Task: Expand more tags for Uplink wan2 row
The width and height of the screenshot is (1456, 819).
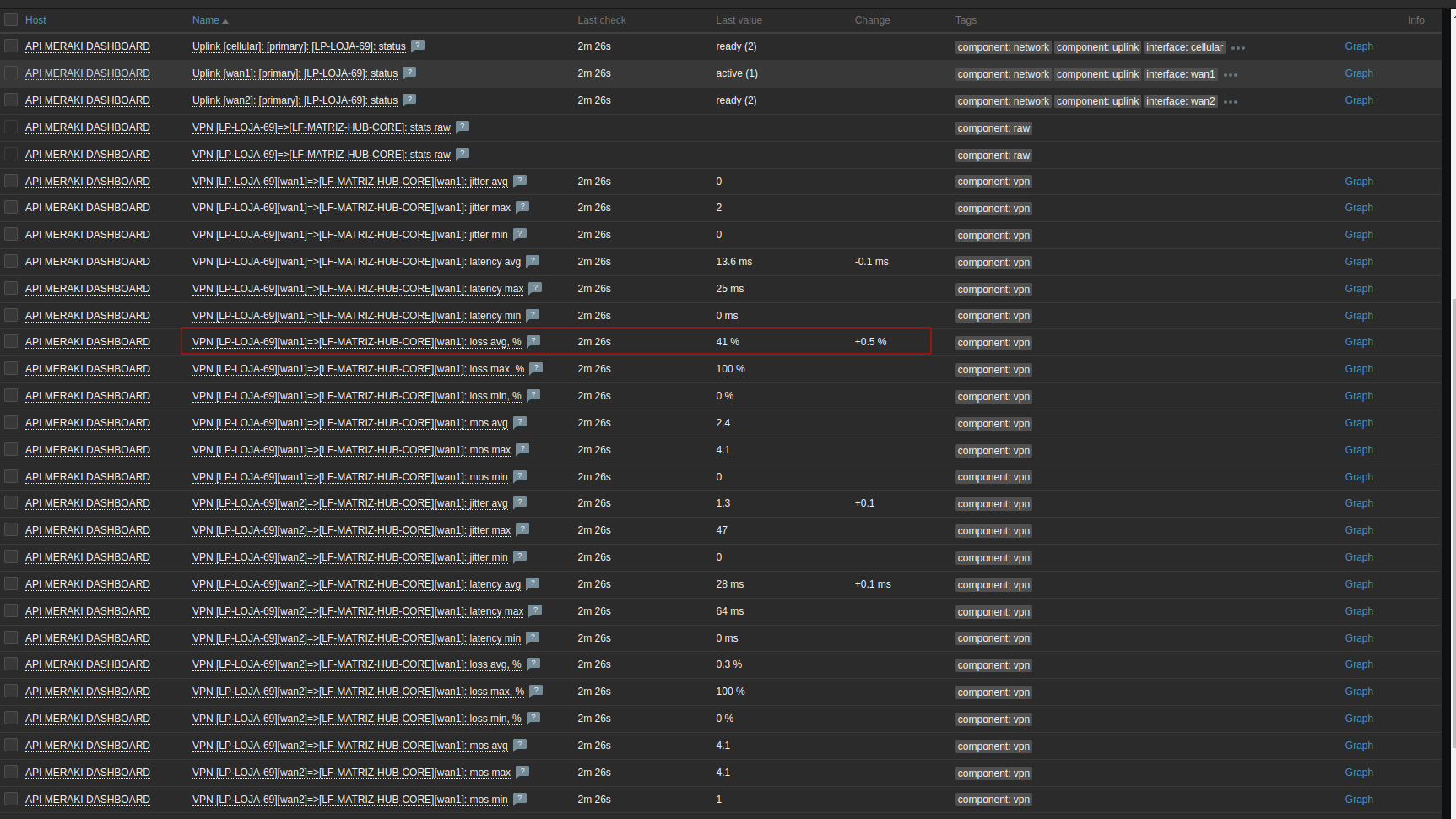Action: tap(1231, 102)
